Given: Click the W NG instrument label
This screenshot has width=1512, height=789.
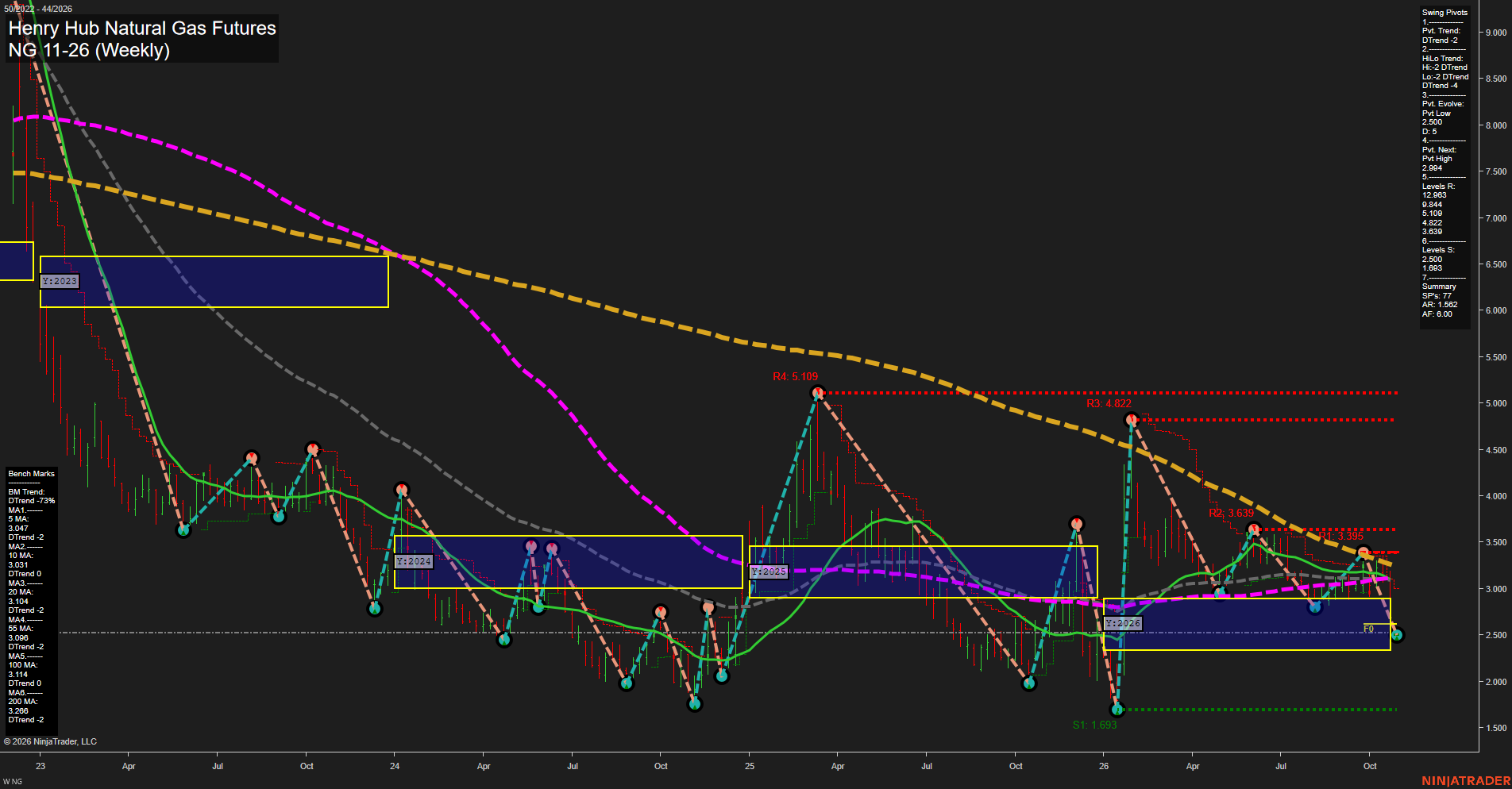Looking at the screenshot, I should point(13,782).
